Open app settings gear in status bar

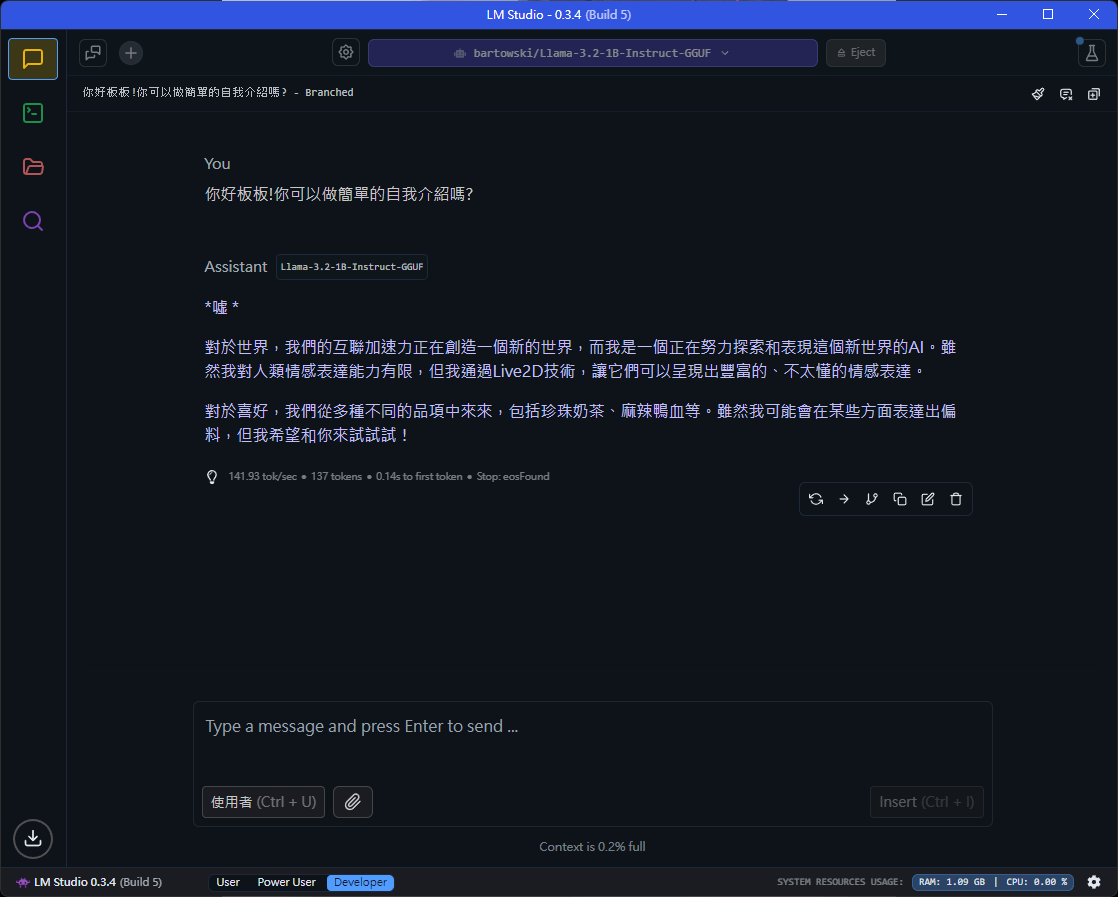coord(1094,882)
